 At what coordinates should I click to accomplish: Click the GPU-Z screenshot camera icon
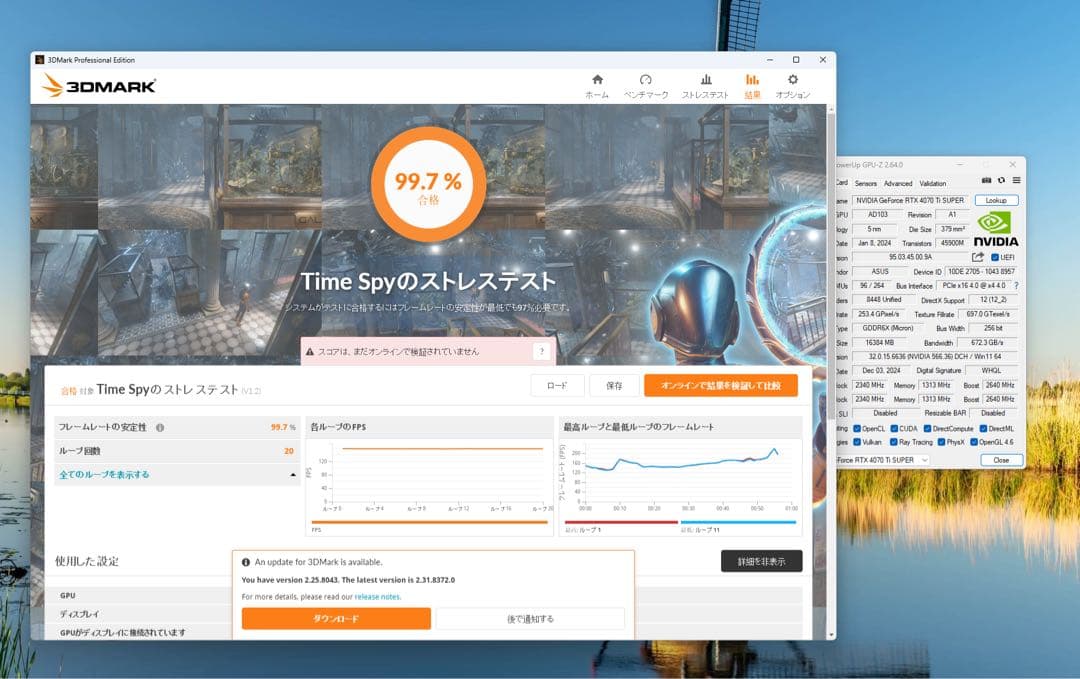pos(987,180)
